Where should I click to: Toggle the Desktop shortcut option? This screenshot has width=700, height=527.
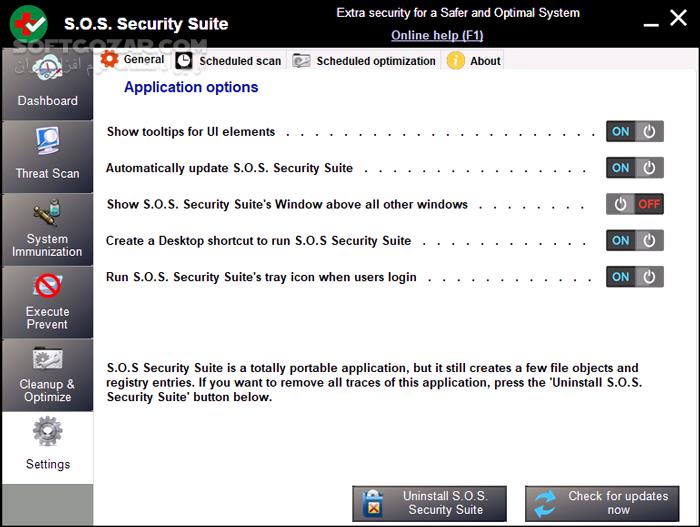pos(634,240)
